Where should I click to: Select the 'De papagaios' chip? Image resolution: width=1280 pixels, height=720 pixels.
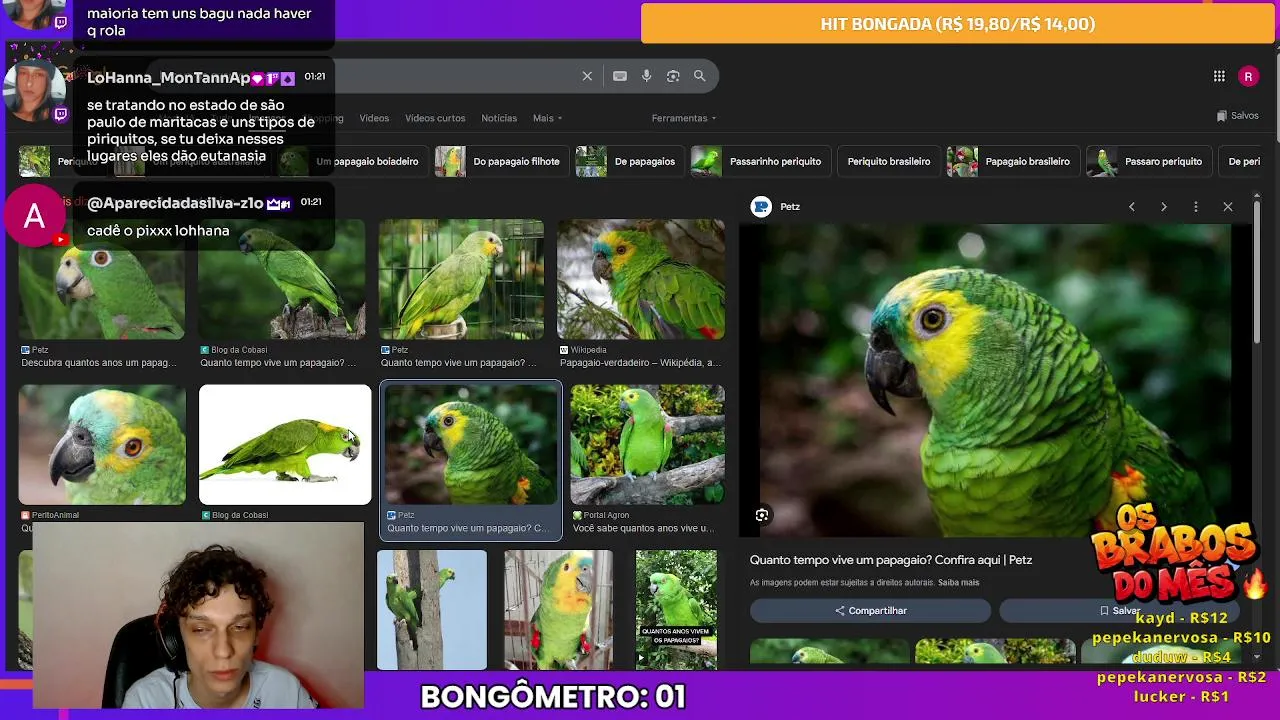[628, 161]
